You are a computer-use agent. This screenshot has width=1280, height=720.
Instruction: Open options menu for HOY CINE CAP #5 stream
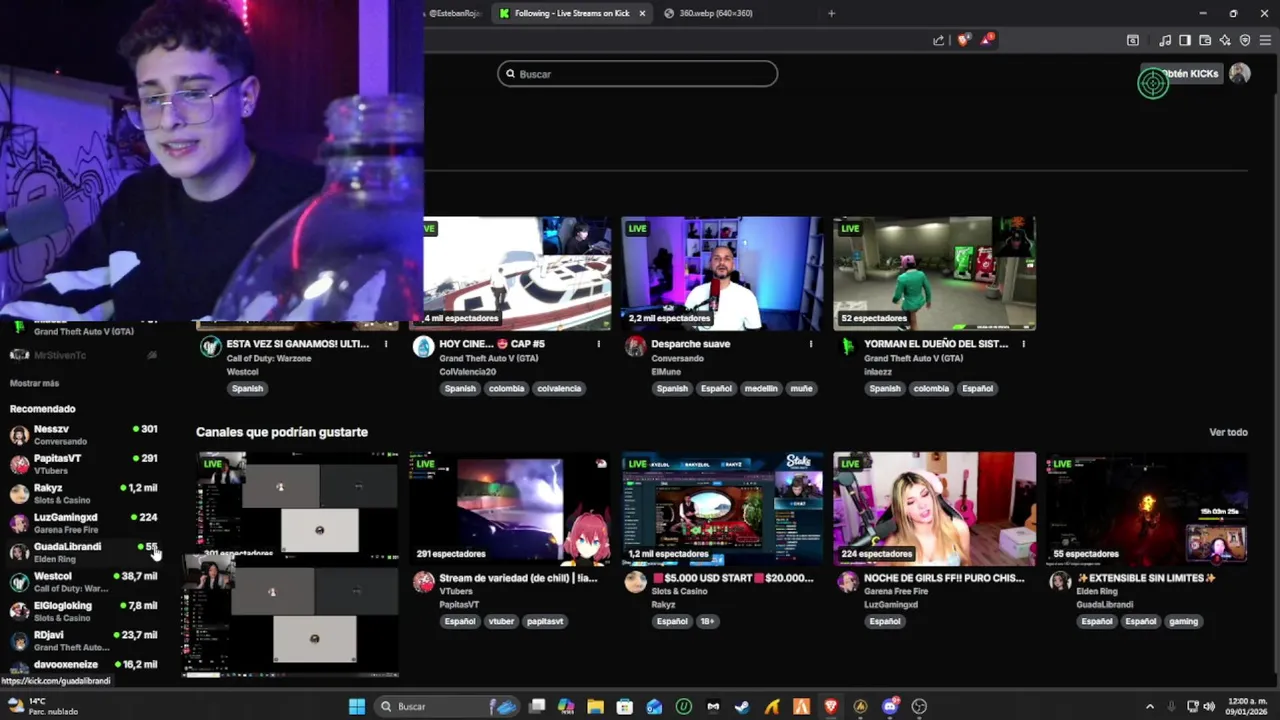(598, 344)
